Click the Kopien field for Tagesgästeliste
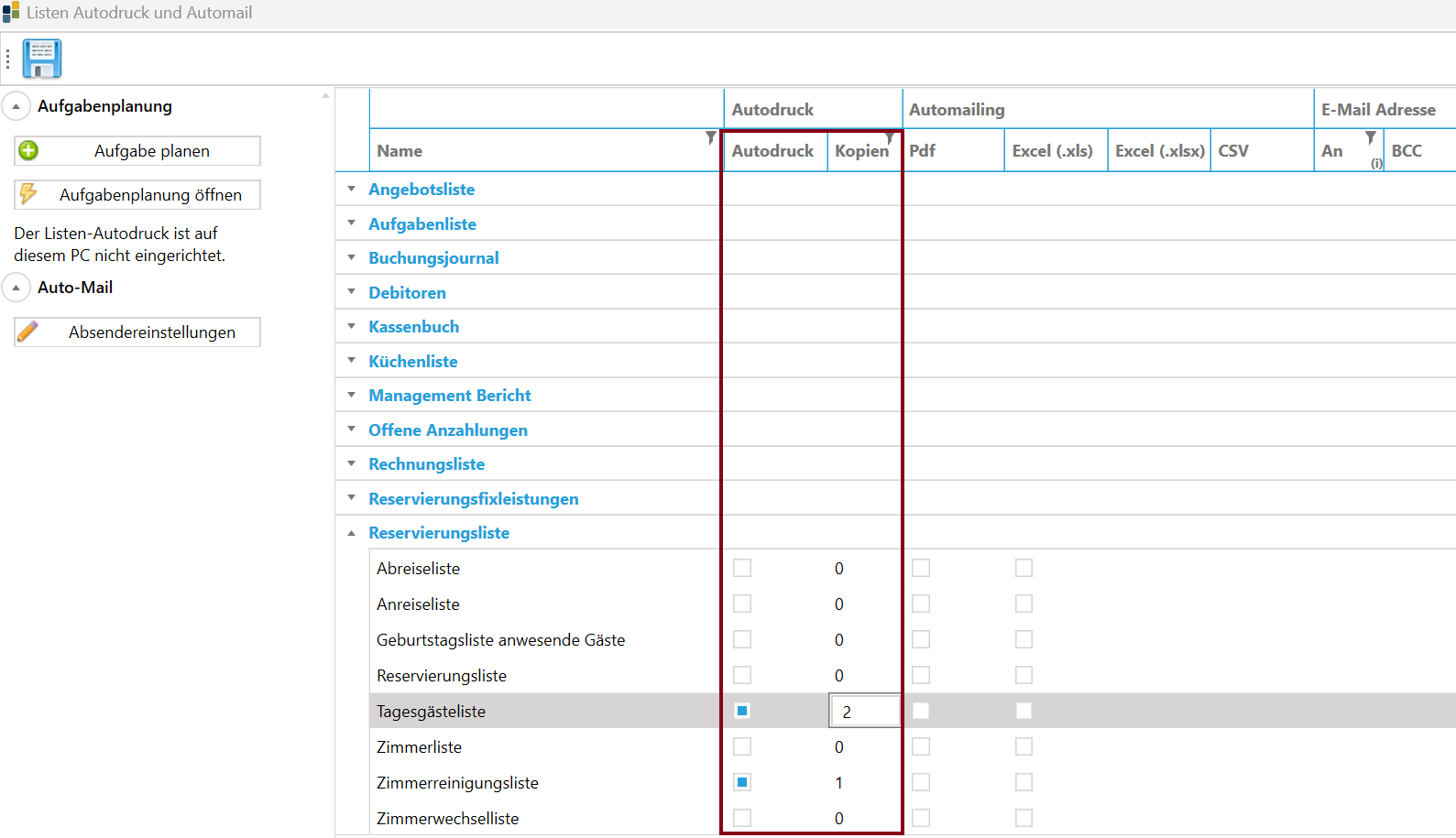The height and width of the screenshot is (838, 1456). [x=864, y=712]
